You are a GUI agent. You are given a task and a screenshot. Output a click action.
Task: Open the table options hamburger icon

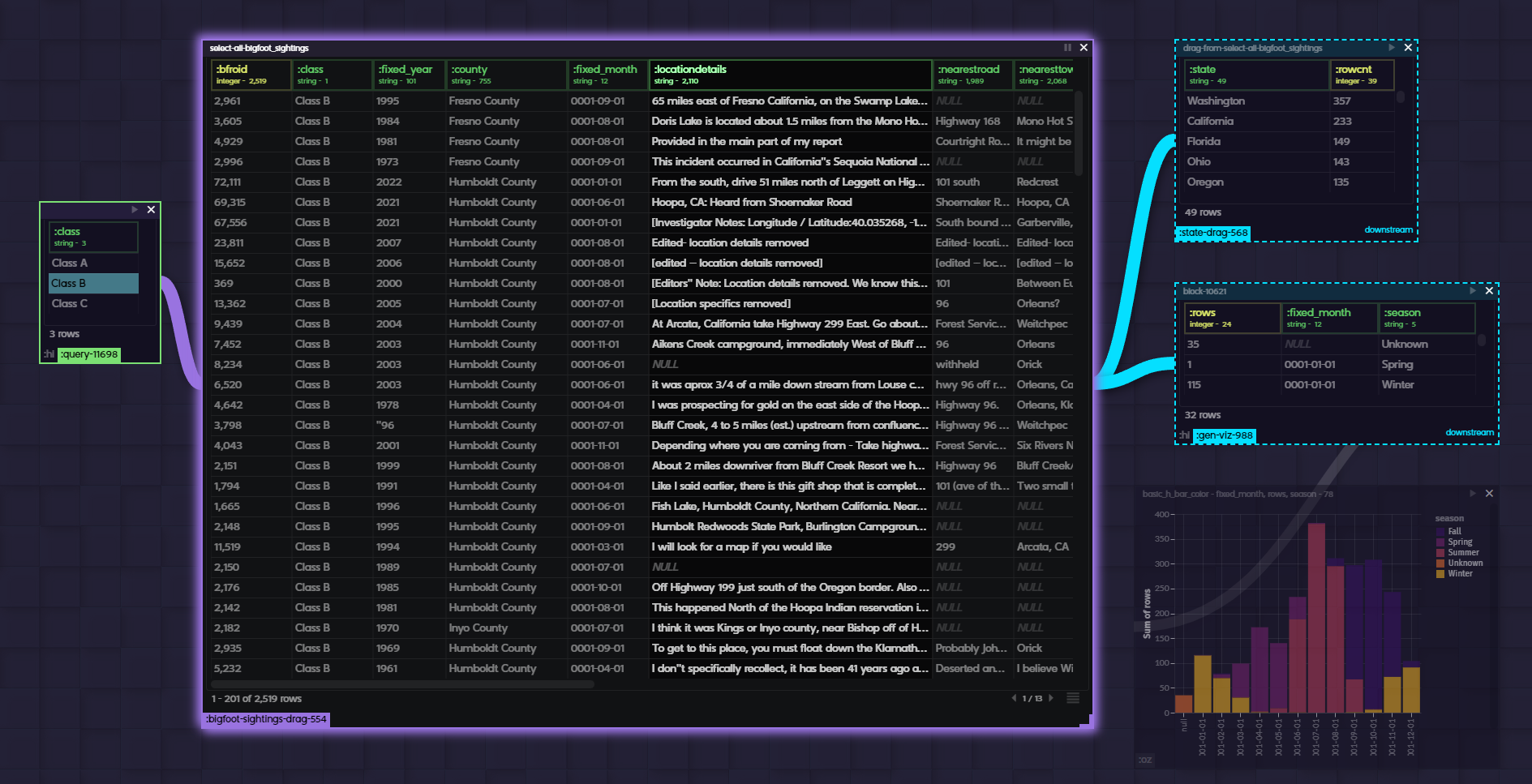coord(1072,698)
